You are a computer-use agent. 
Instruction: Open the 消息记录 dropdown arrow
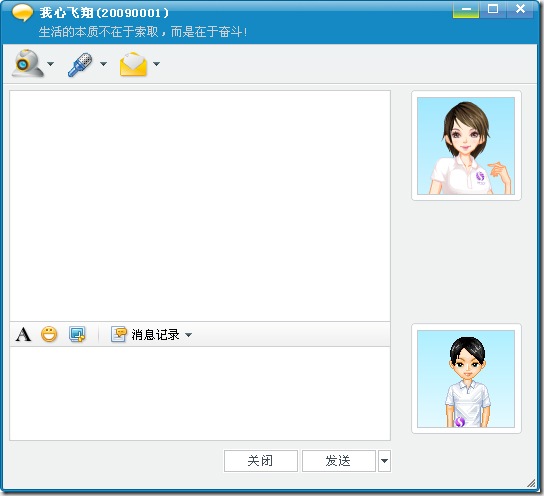click(188, 335)
